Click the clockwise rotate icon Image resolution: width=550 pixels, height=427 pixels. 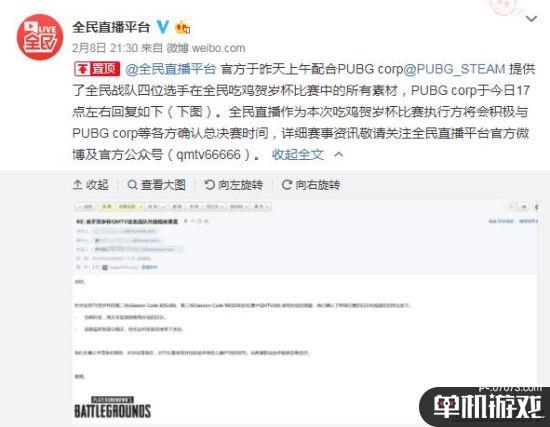point(287,185)
